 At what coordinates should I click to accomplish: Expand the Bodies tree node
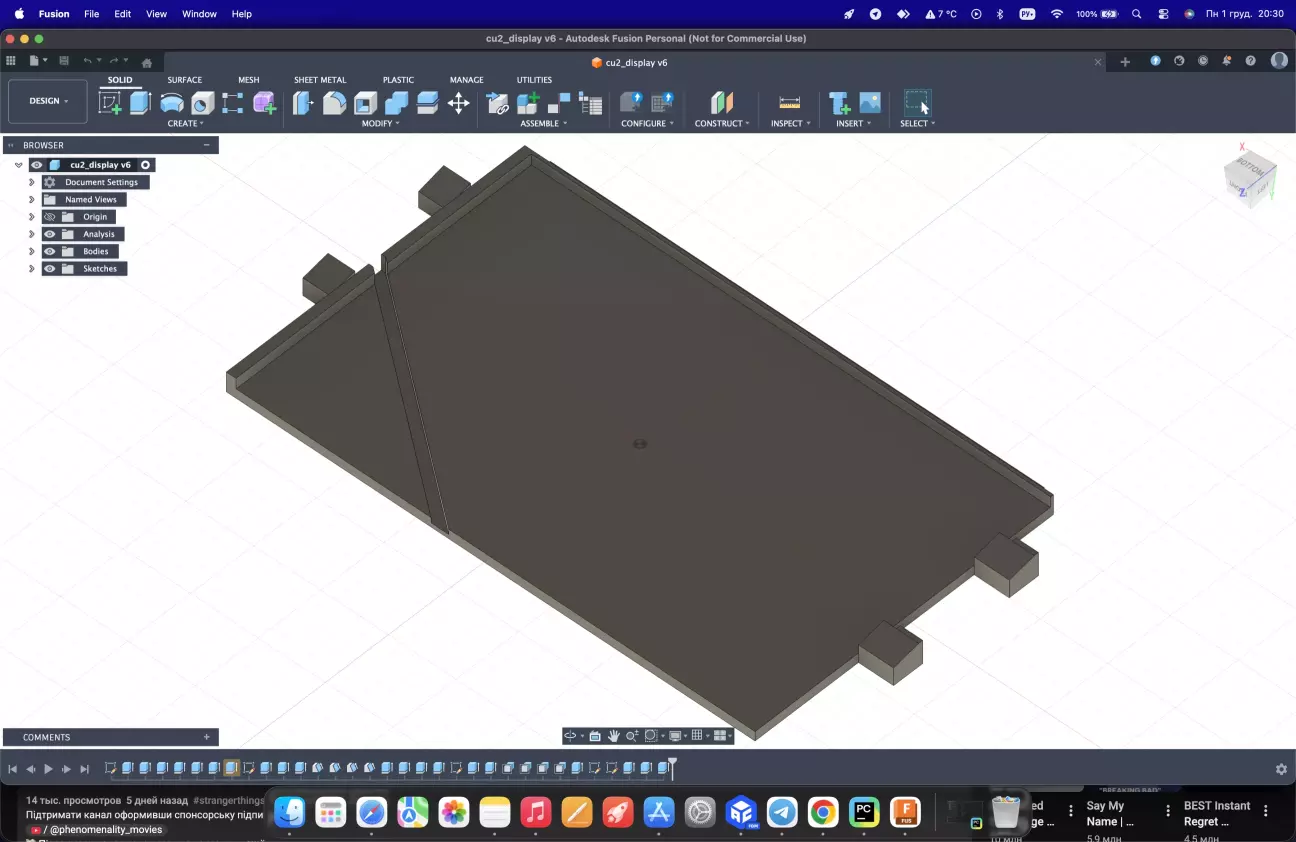tap(32, 252)
